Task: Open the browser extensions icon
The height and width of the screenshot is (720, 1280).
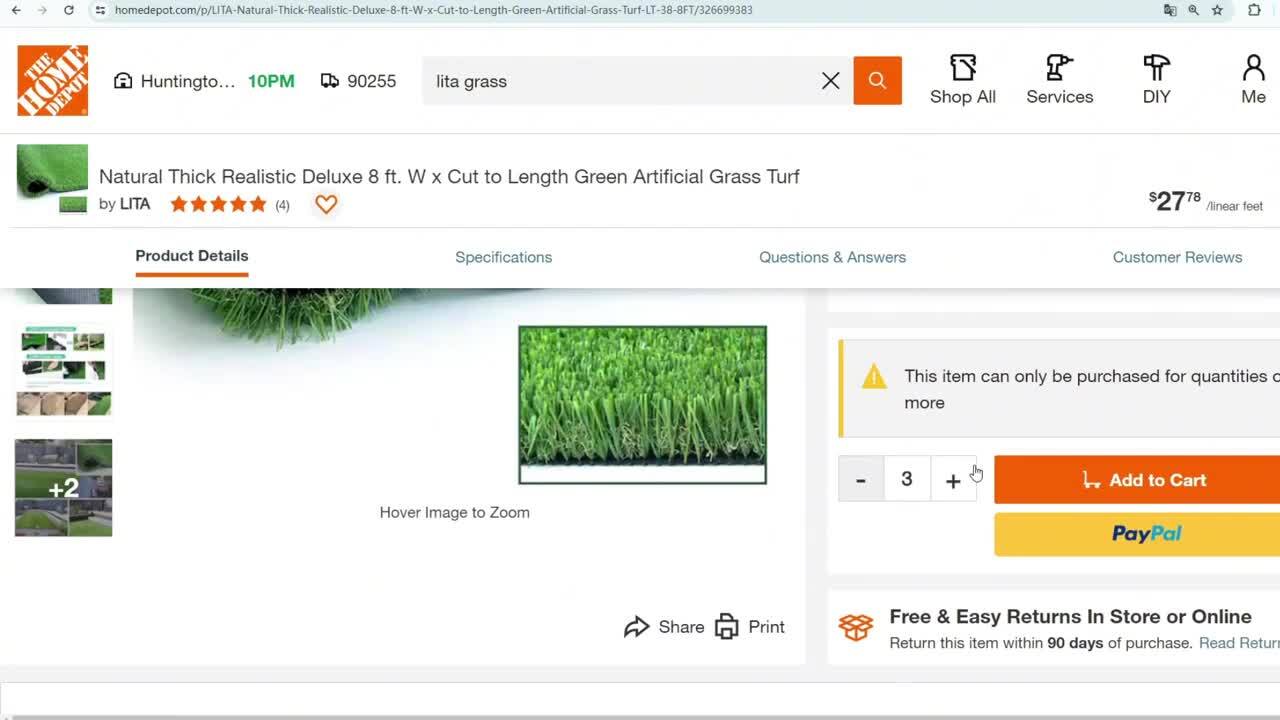Action: (x=1254, y=10)
